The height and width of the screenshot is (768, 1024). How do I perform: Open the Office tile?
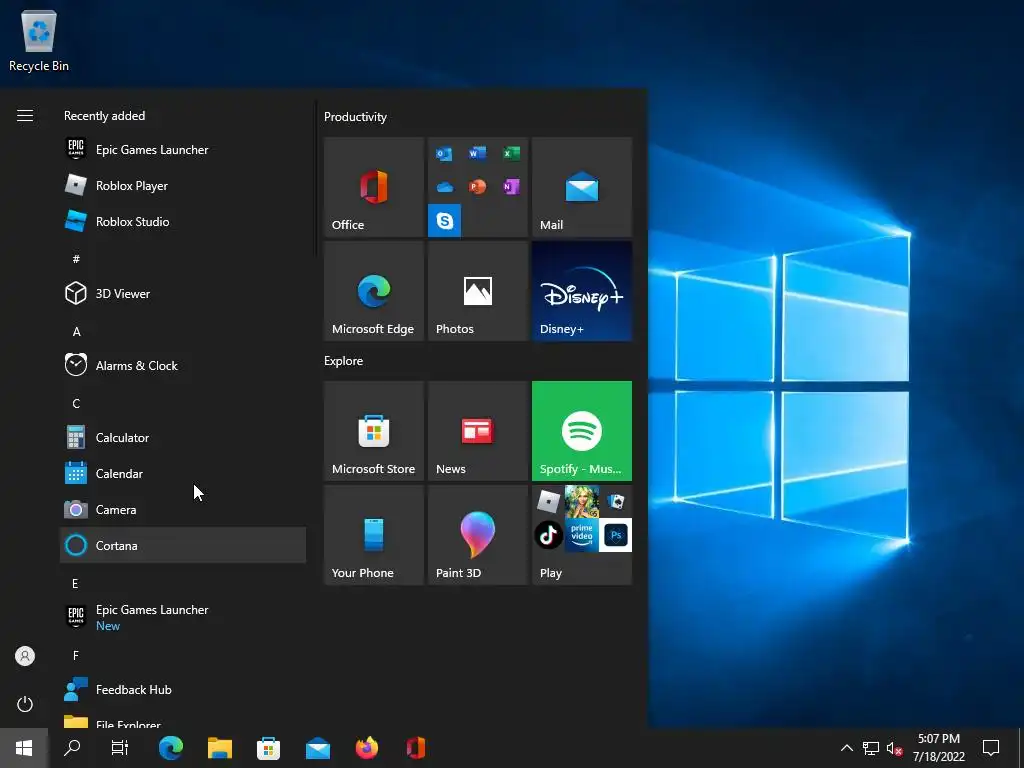coord(374,187)
